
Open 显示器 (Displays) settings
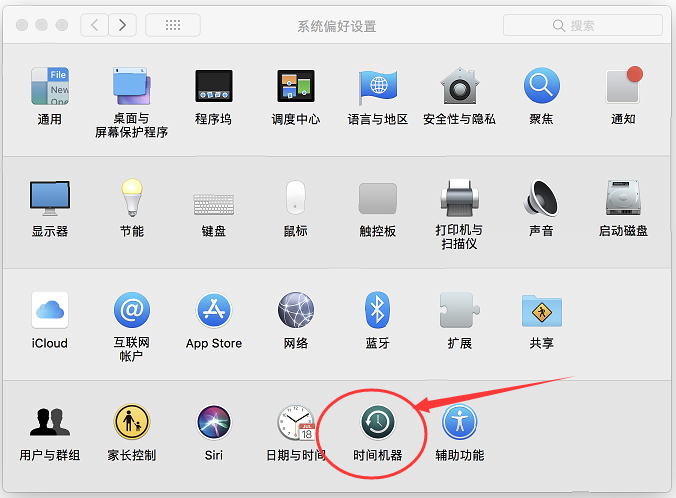[x=49, y=198]
